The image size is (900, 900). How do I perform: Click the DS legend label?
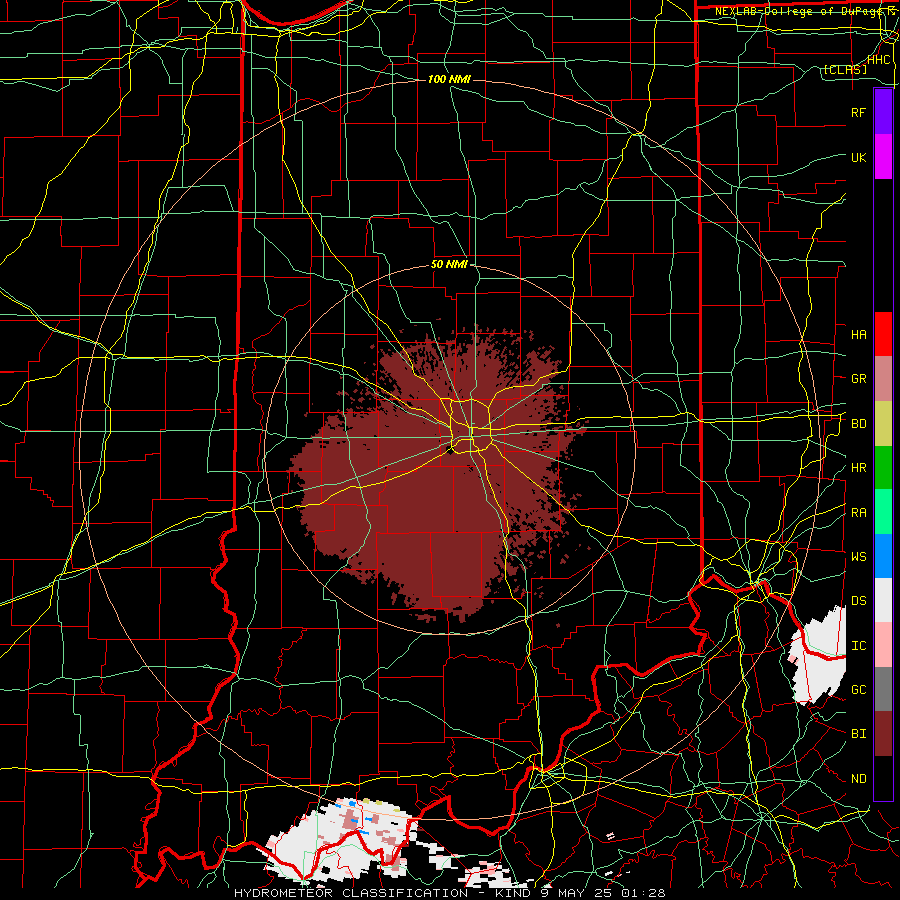pyautogui.click(x=858, y=601)
